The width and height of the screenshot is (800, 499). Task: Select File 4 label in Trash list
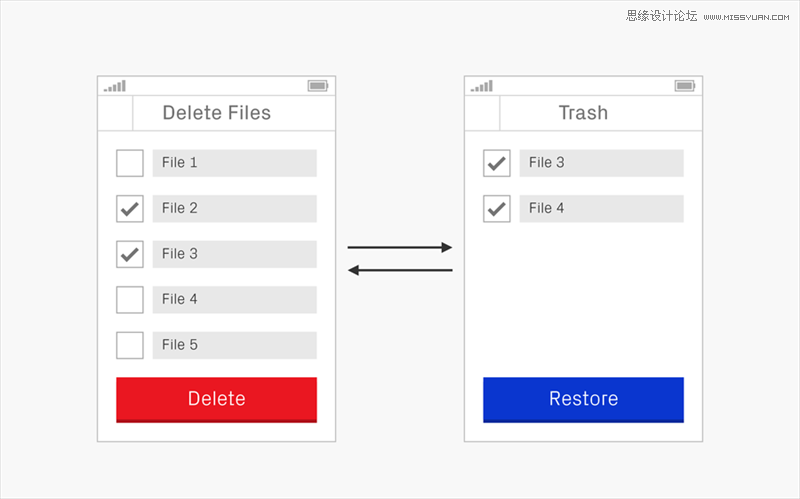tap(602, 208)
